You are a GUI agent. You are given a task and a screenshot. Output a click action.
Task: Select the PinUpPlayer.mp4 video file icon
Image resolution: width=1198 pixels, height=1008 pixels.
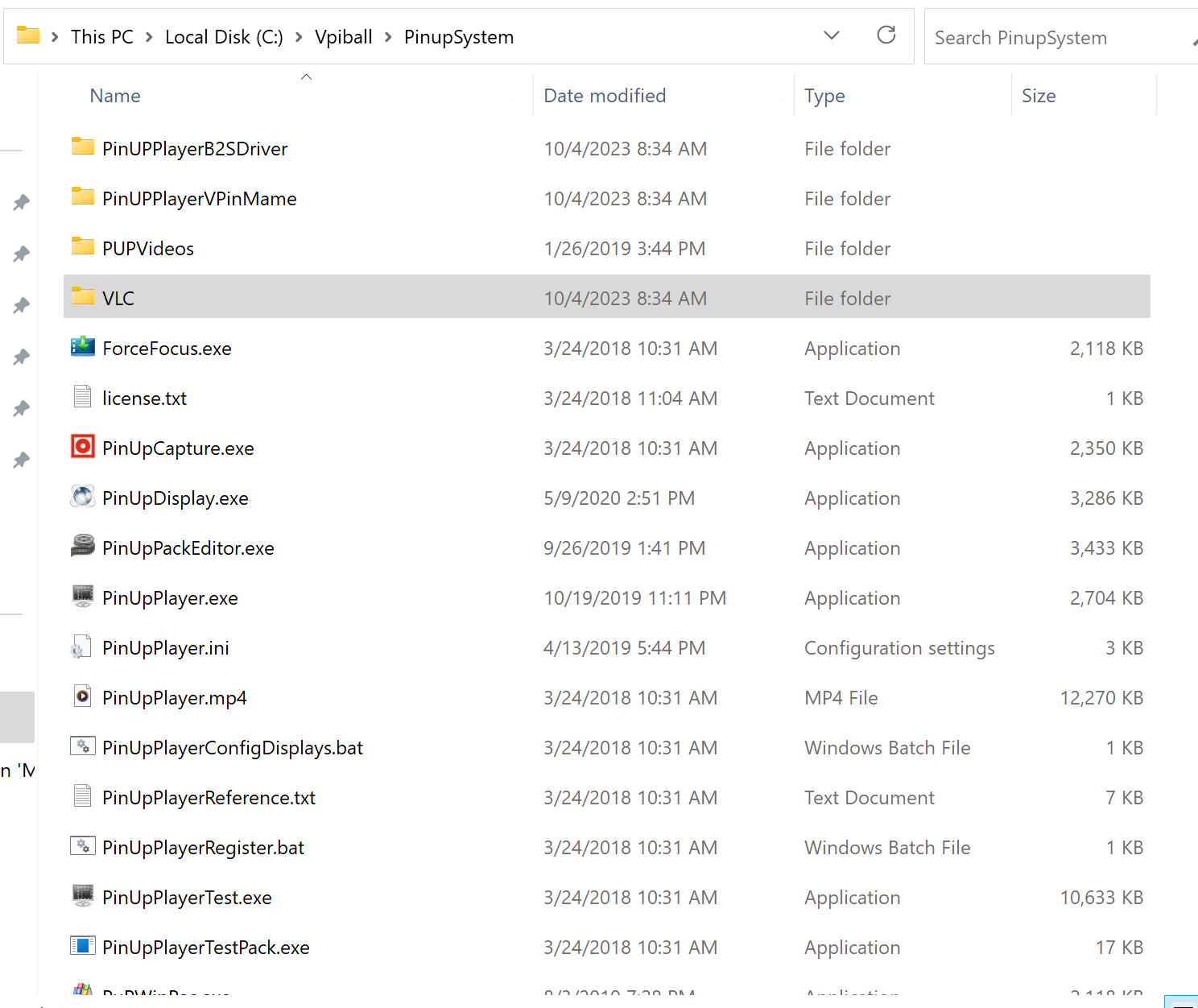coord(82,696)
